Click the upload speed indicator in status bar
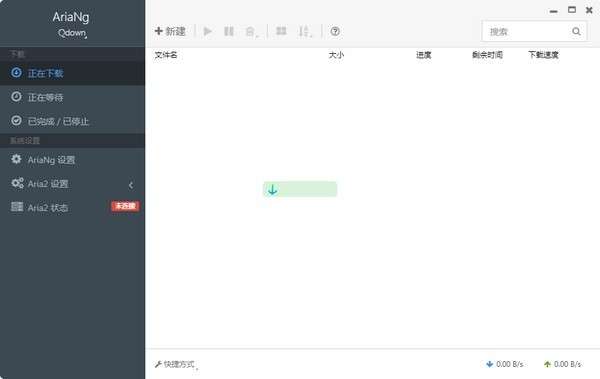600x379 pixels. [x=562, y=364]
